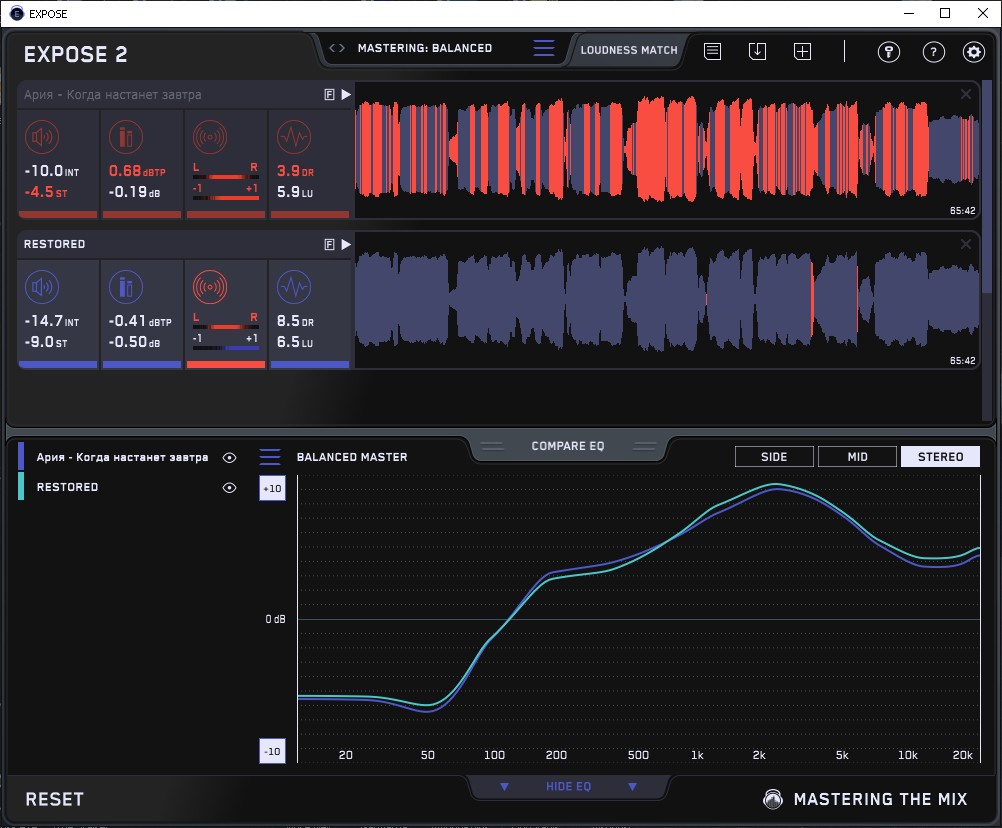Switch the EQ view to MID
The image size is (1002, 828).
(857, 457)
